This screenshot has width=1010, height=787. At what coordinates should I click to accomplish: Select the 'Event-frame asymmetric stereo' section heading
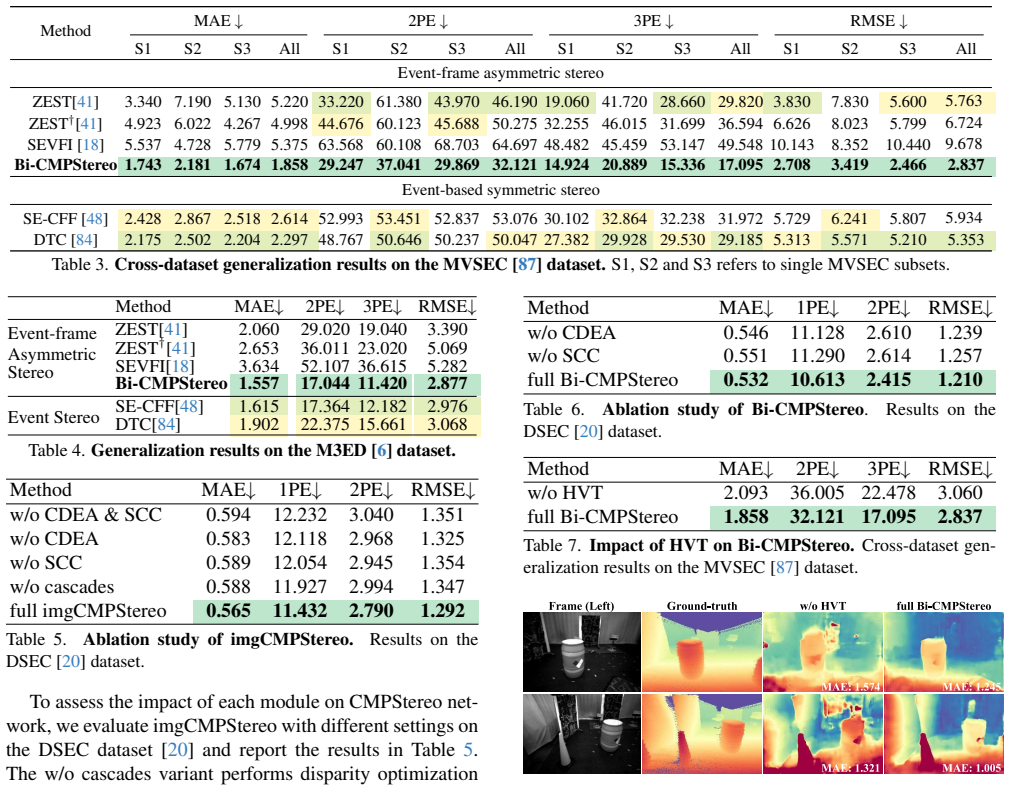500,73
